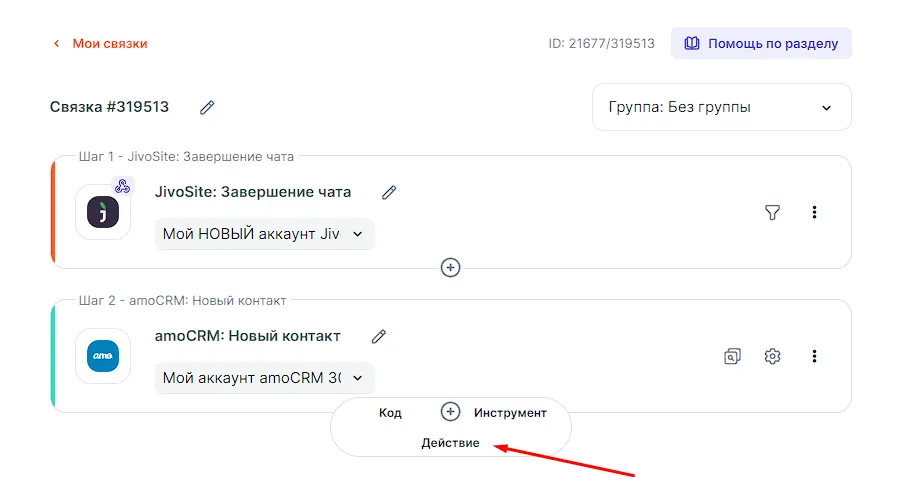The image size is (901, 494).
Task: Click pencil to rename JivoSite: Завершение чата
Action: tap(389, 192)
